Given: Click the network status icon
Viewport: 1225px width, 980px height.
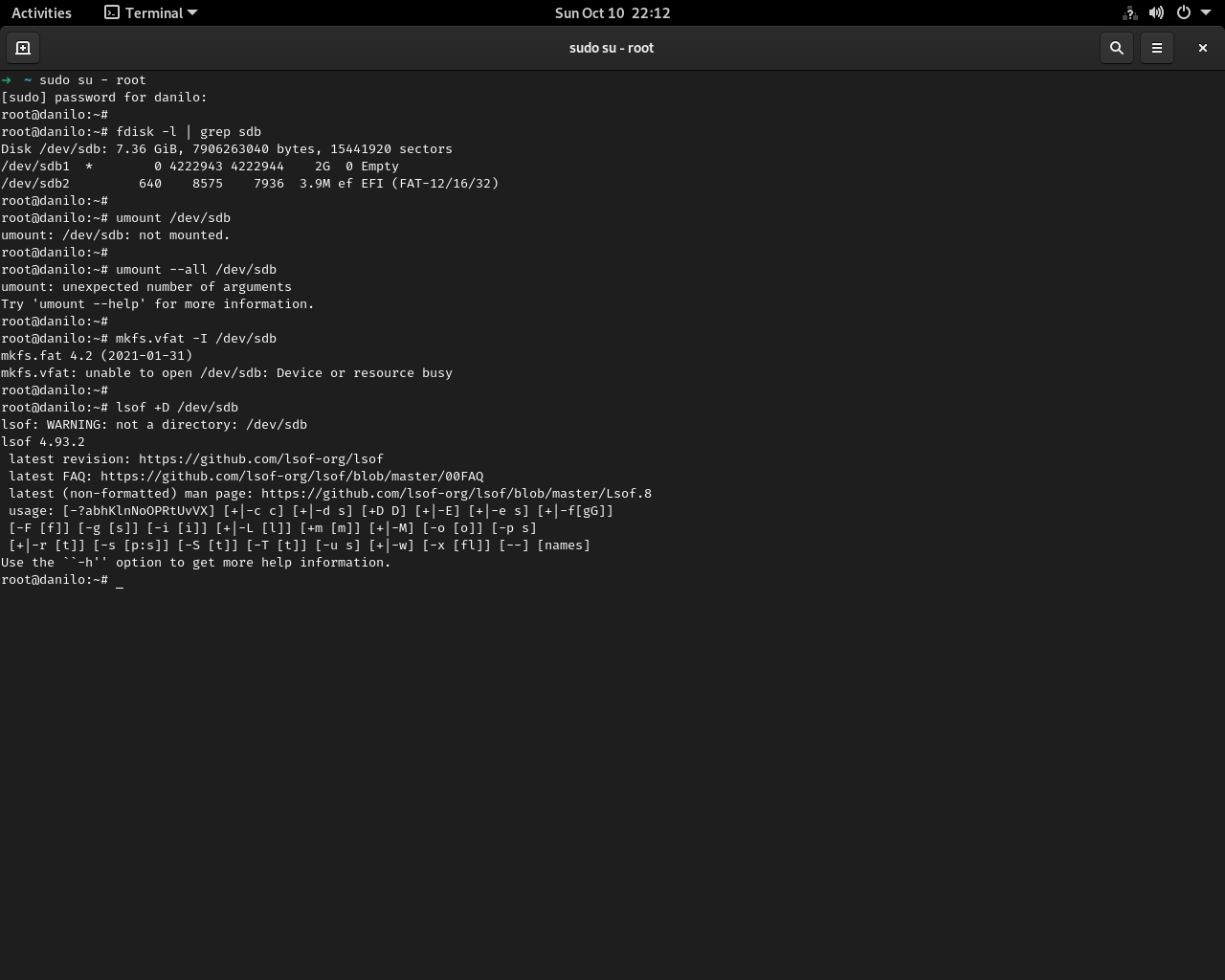Looking at the screenshot, I should [x=1129, y=12].
